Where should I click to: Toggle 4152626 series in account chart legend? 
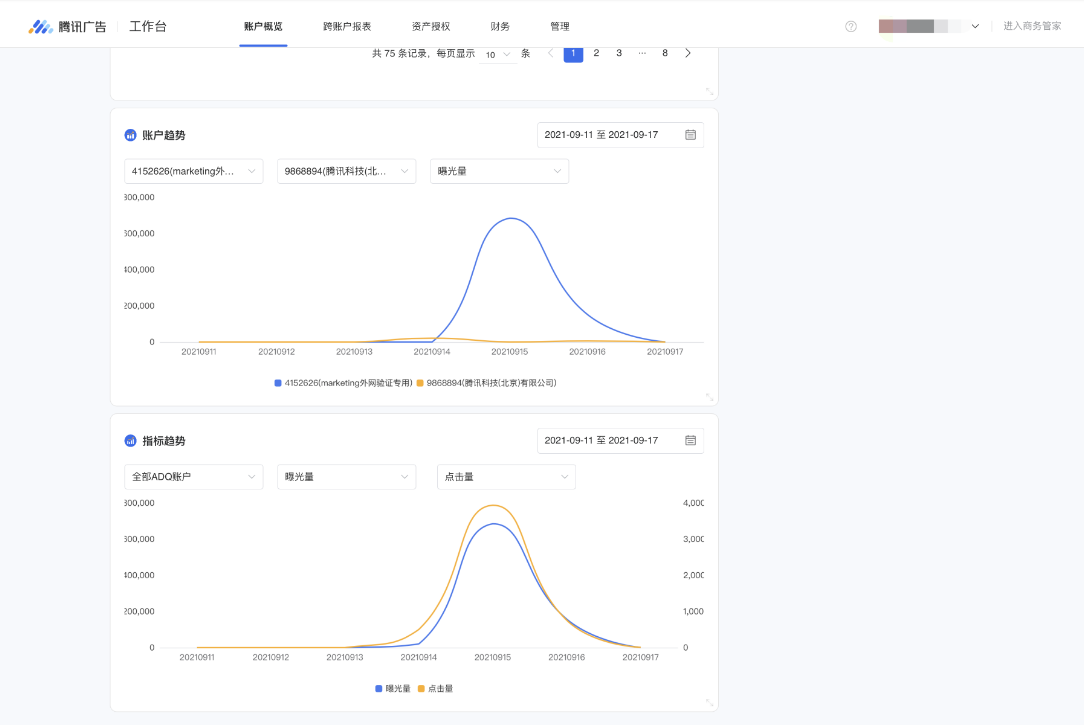point(343,383)
